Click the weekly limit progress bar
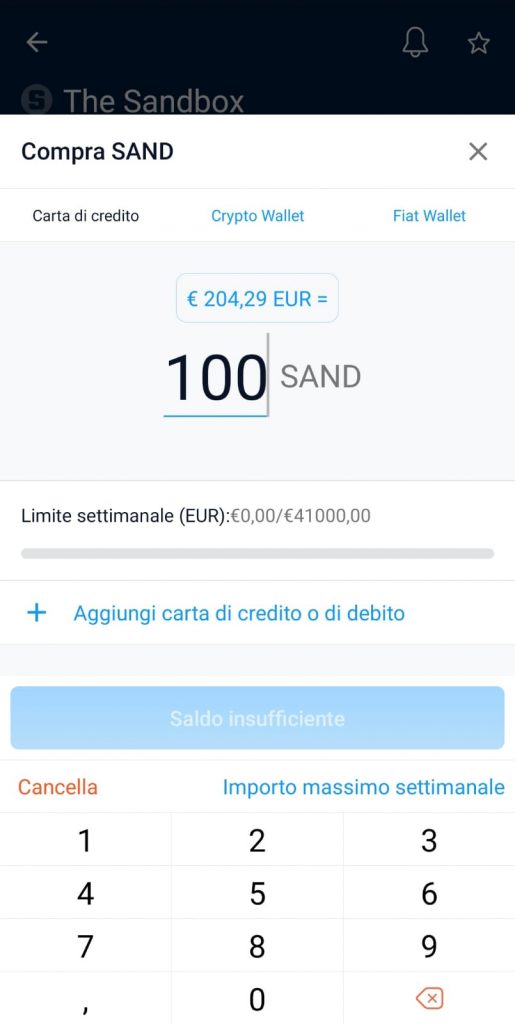 (257, 554)
